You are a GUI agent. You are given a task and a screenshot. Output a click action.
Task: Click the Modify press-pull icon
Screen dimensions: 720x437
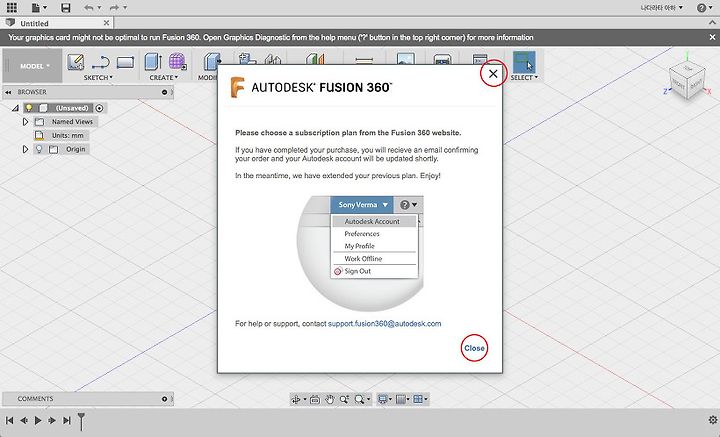click(x=212, y=62)
